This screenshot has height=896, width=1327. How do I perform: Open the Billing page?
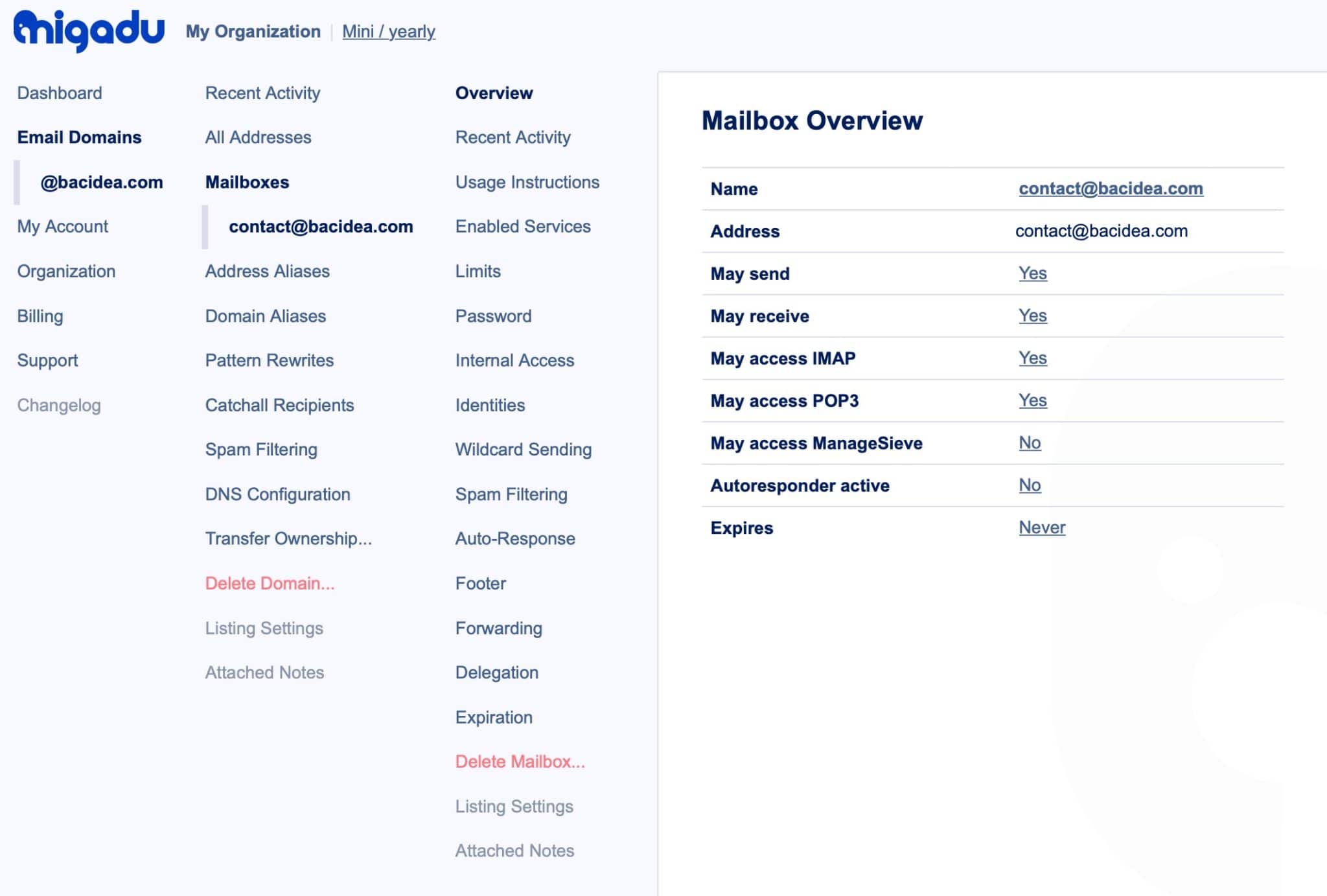click(x=40, y=316)
